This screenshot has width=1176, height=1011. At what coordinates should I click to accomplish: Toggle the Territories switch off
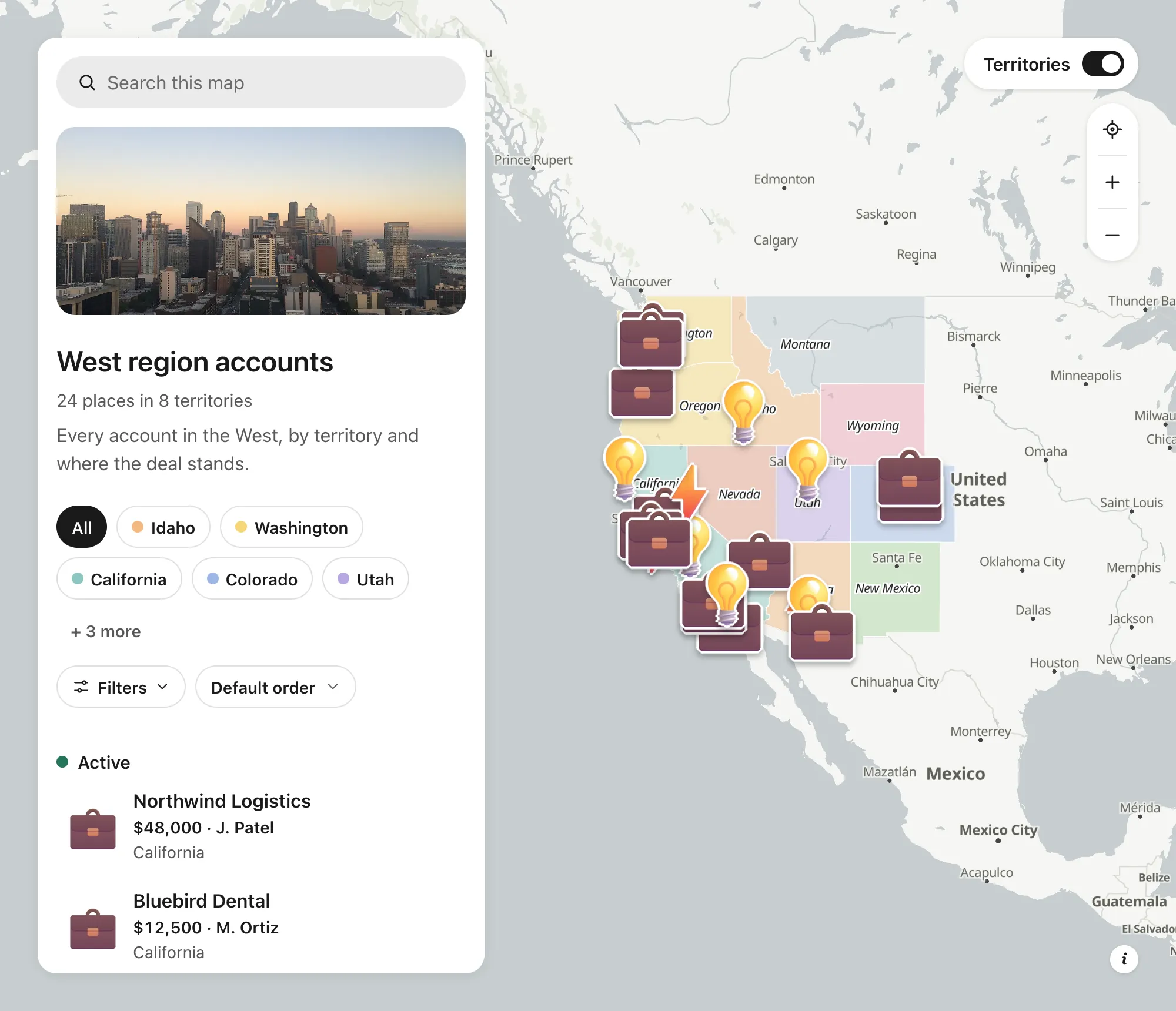(x=1102, y=63)
